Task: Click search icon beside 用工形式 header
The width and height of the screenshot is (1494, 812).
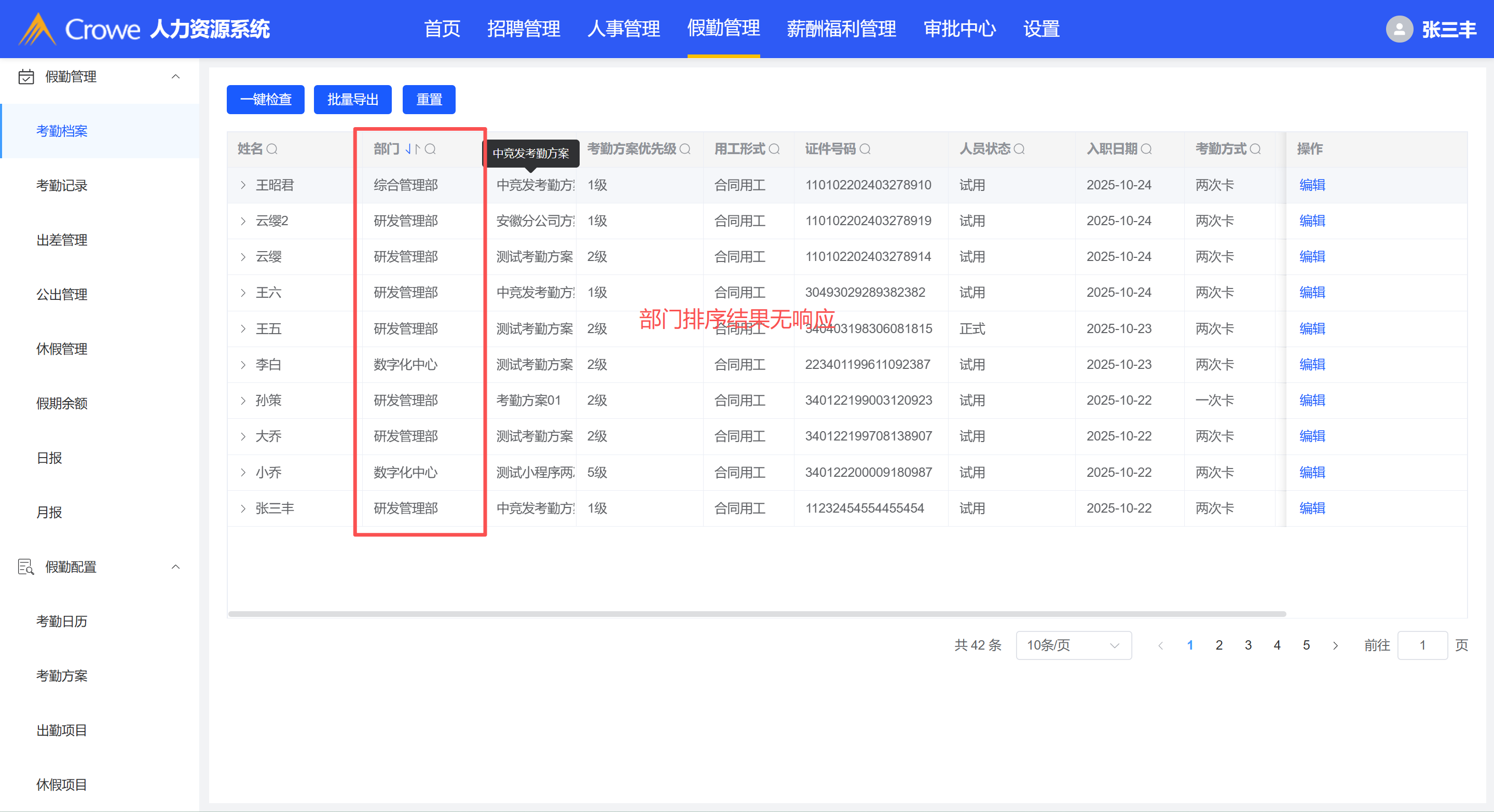Action: 774,149
